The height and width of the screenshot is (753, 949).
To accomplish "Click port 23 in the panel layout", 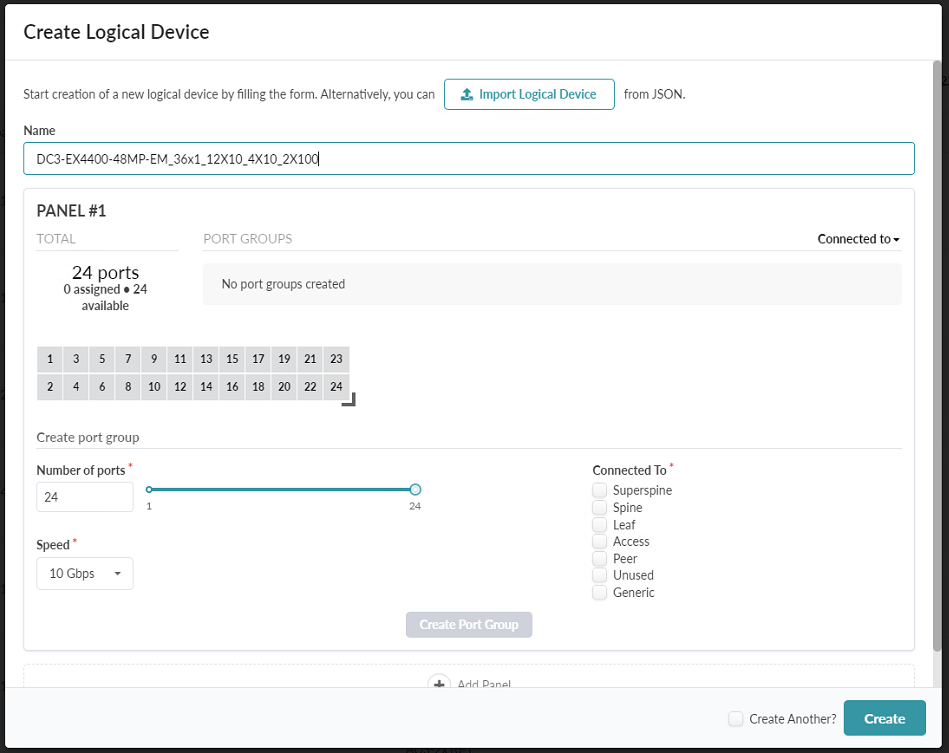I will [336, 359].
